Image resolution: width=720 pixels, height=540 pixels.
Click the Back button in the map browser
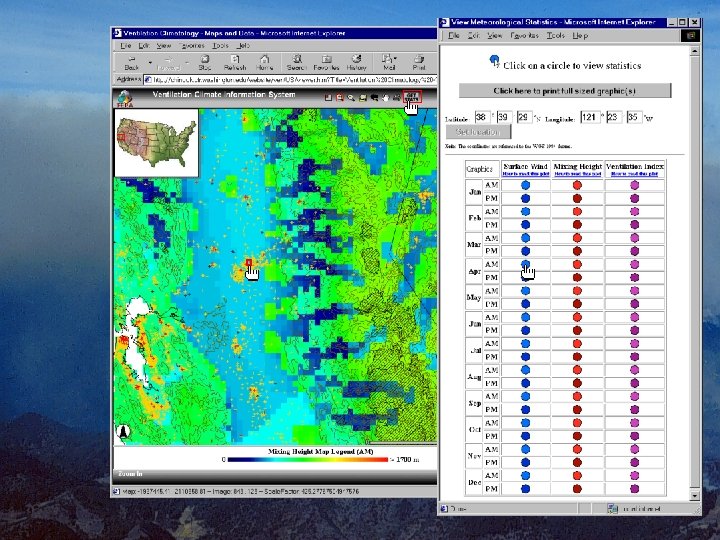(131, 62)
